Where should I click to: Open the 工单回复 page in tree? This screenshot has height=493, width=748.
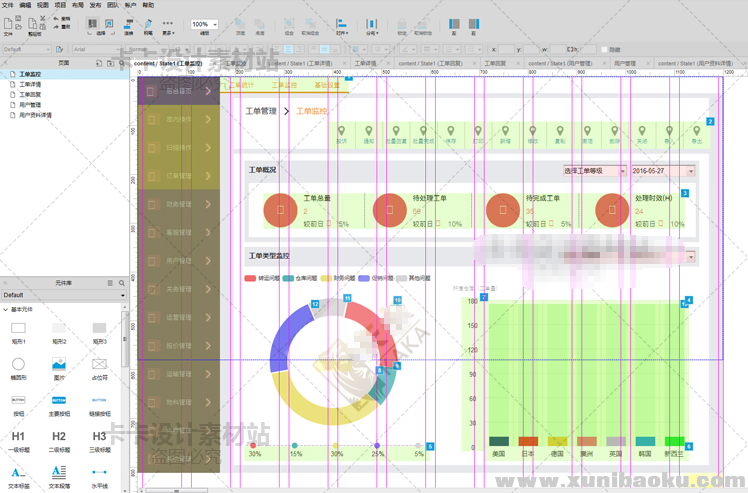pyautogui.click(x=30, y=94)
